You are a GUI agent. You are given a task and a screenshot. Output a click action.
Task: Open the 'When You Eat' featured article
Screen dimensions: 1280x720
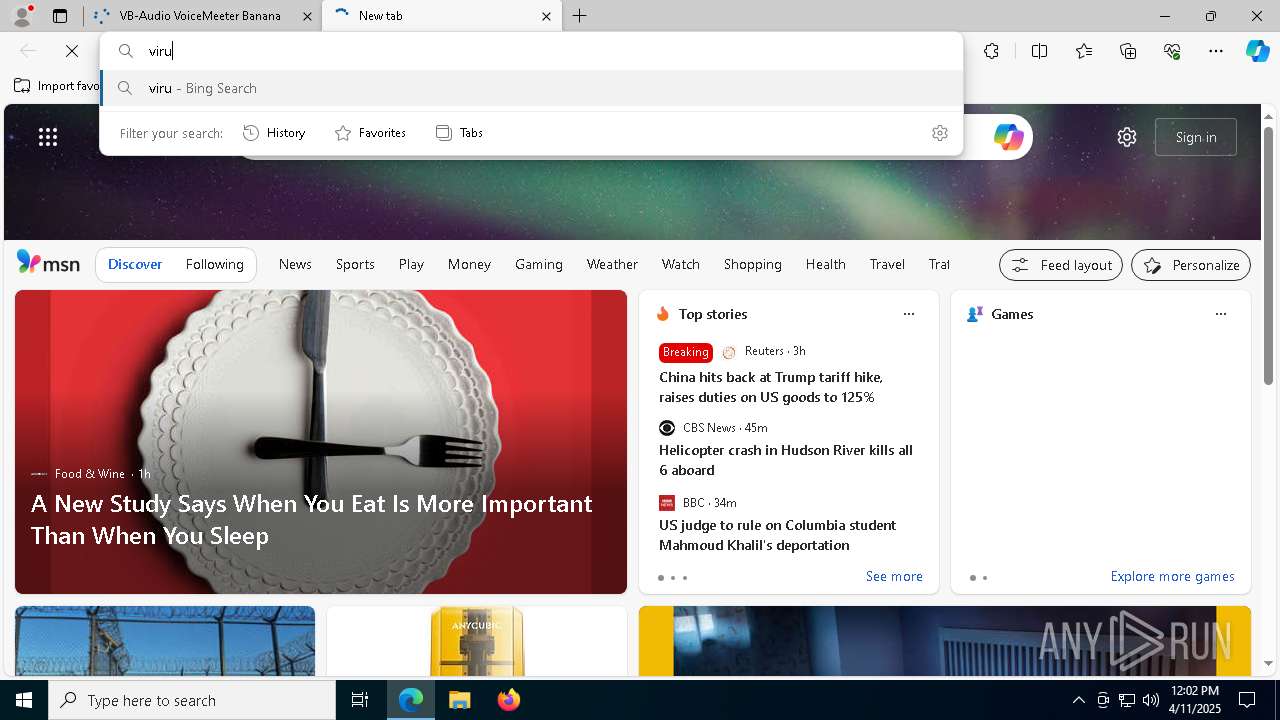[x=321, y=442]
